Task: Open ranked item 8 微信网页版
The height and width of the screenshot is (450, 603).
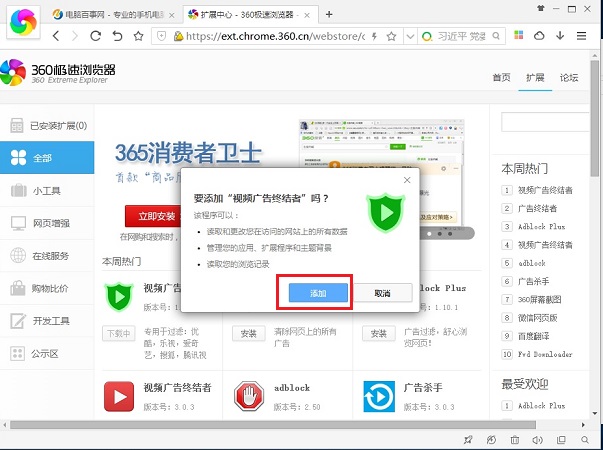Action: 537,318
